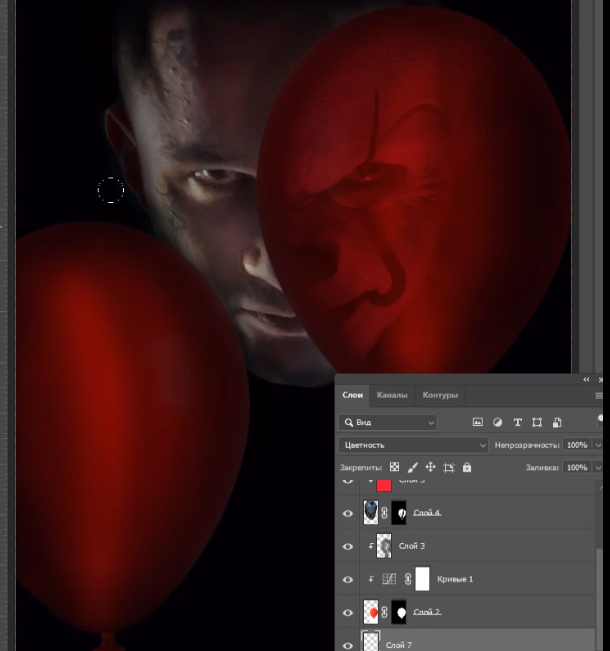Filter layers by type (T) icon
610x651 pixels.
[x=517, y=422]
